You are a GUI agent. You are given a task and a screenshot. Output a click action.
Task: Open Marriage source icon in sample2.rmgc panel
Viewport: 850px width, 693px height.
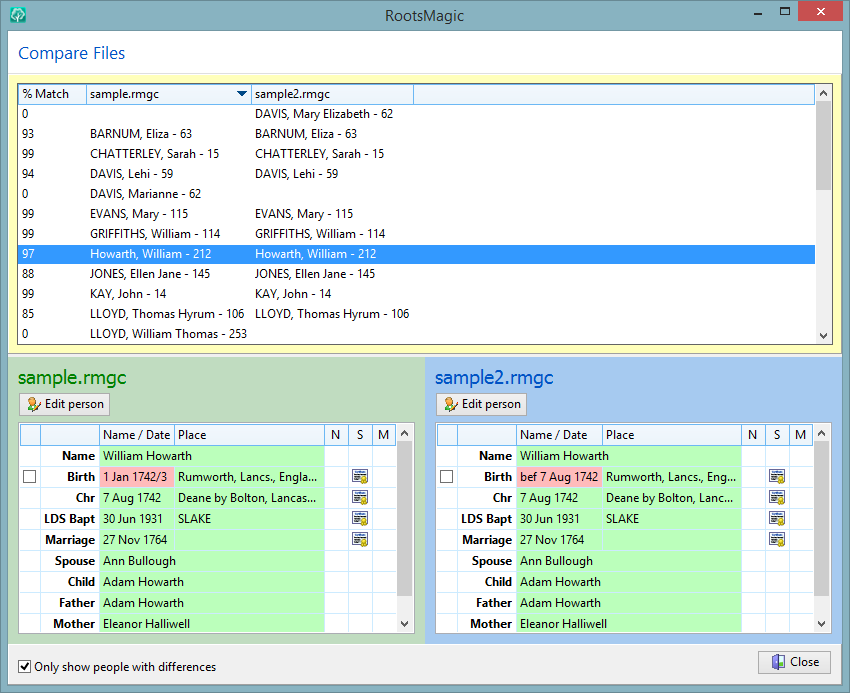777,540
